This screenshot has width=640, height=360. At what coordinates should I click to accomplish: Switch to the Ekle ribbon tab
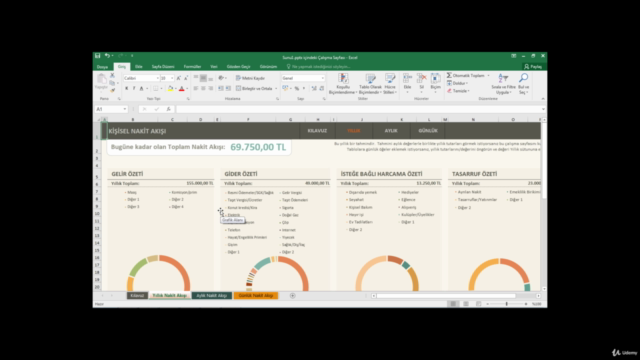pyautogui.click(x=139, y=67)
